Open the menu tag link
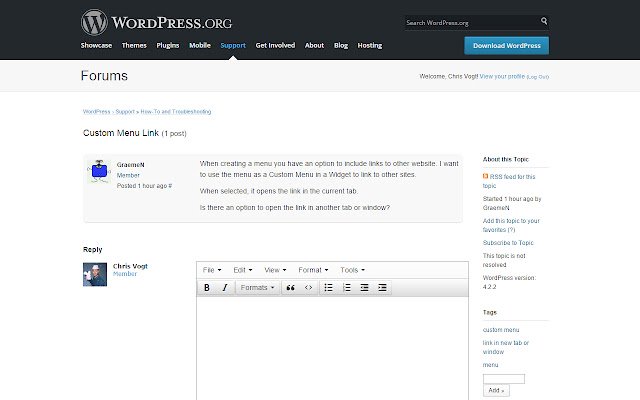The width and height of the screenshot is (640, 400). (490, 365)
